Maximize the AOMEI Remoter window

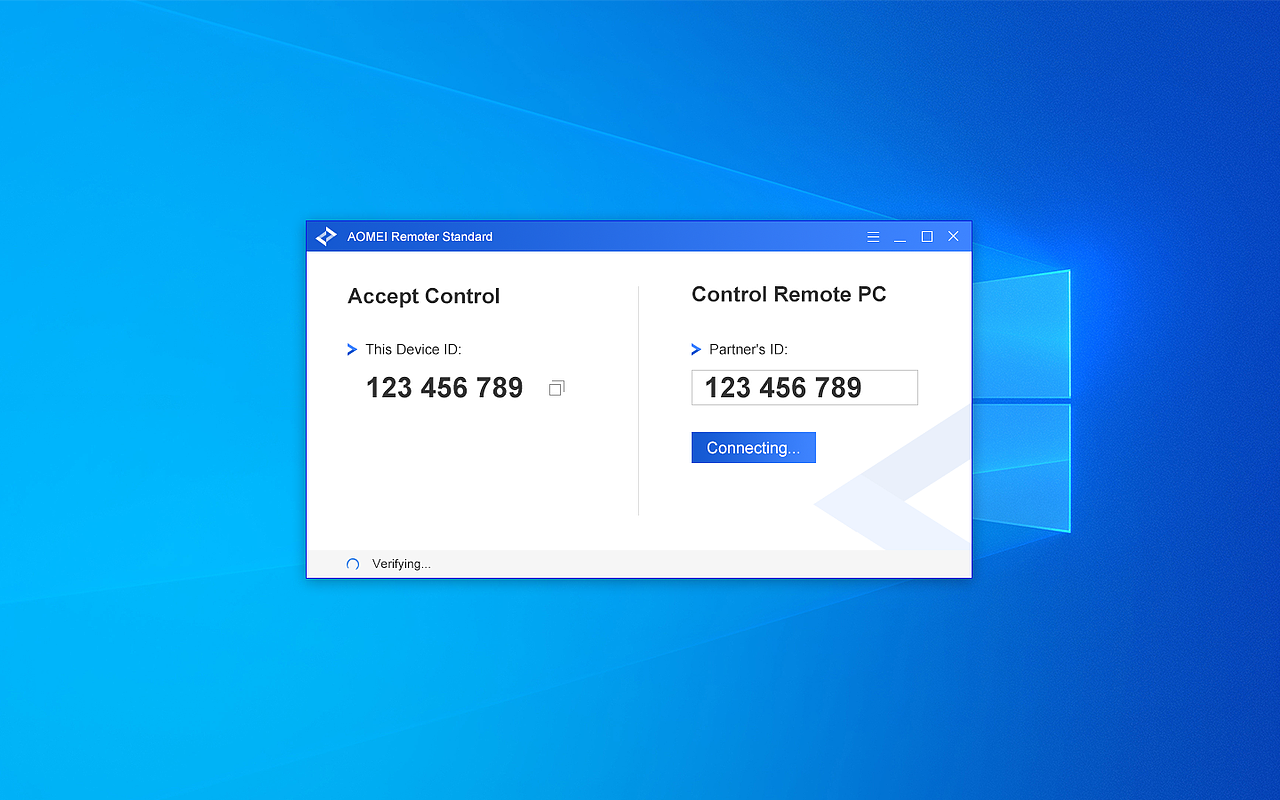point(927,237)
